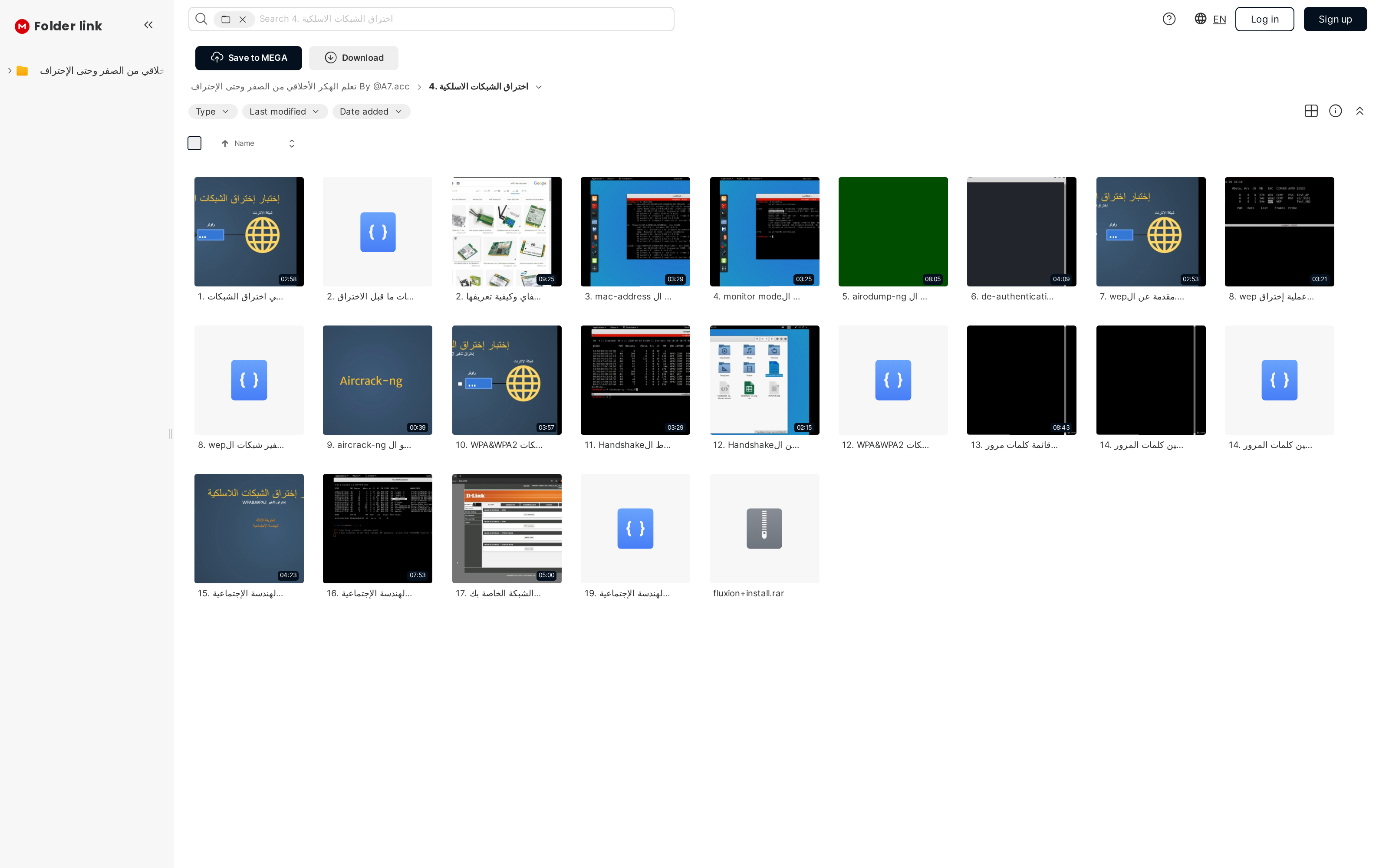The height and width of the screenshot is (868, 1389).
Task: Open the help question mark icon
Action: (1168, 19)
